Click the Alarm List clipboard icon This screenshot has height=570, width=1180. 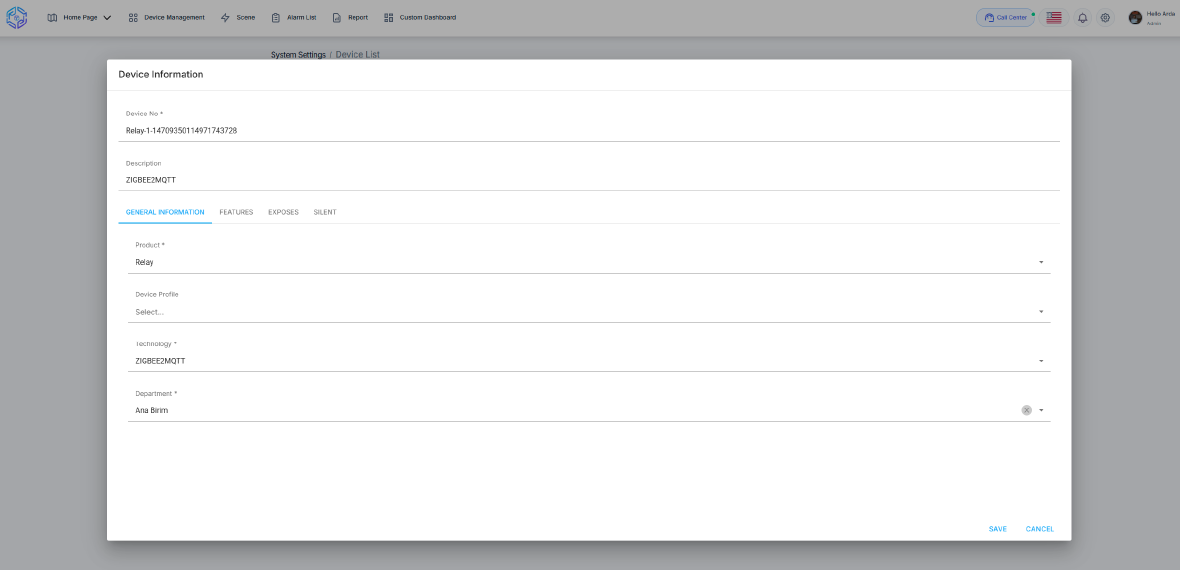coord(276,17)
